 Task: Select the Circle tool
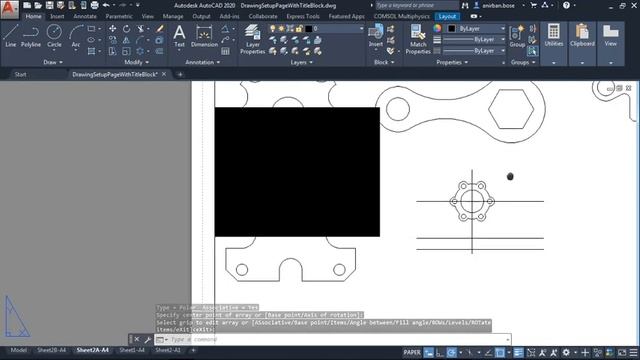tap(54, 36)
